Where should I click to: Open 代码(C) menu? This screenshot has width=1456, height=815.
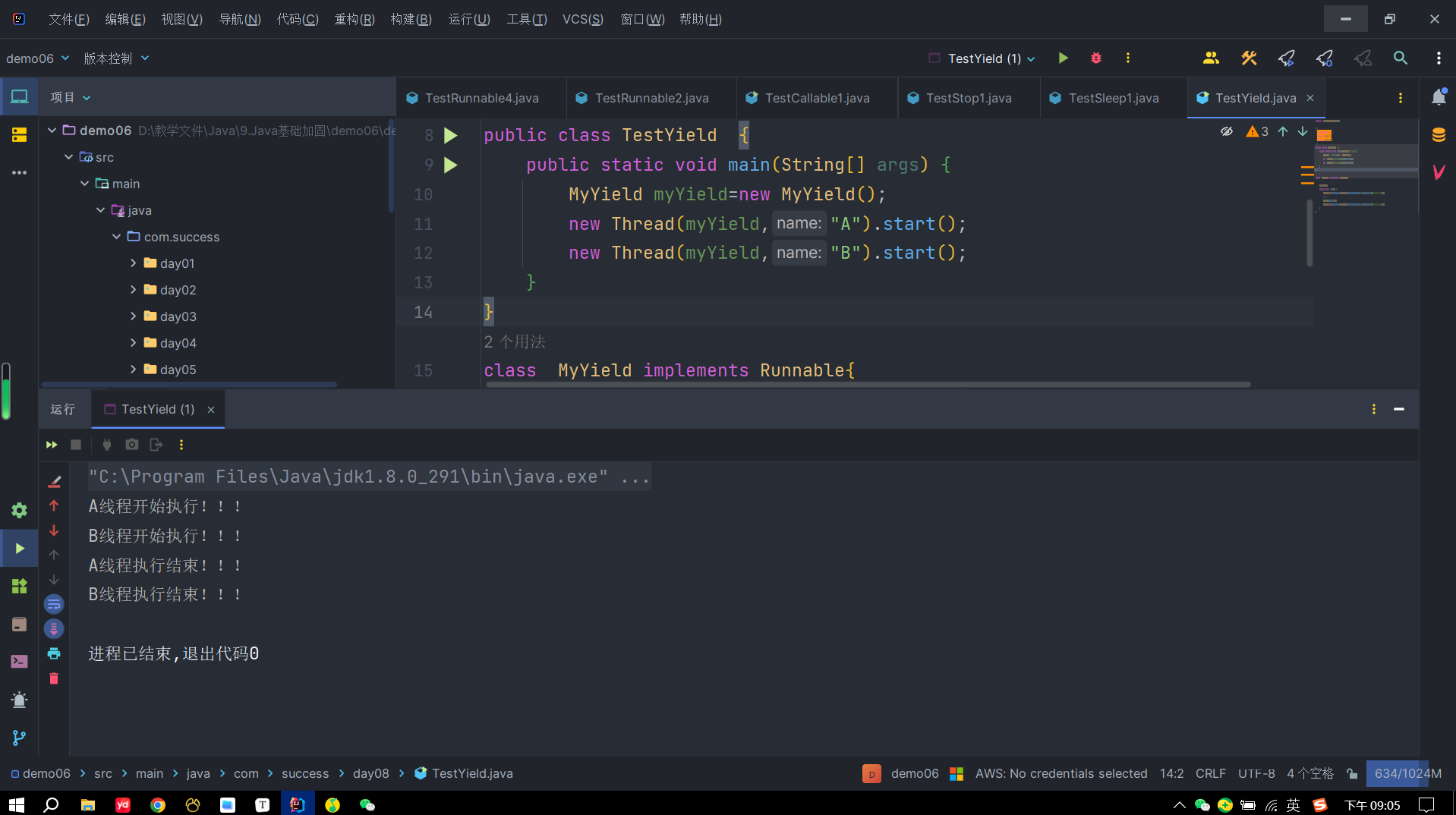298,19
